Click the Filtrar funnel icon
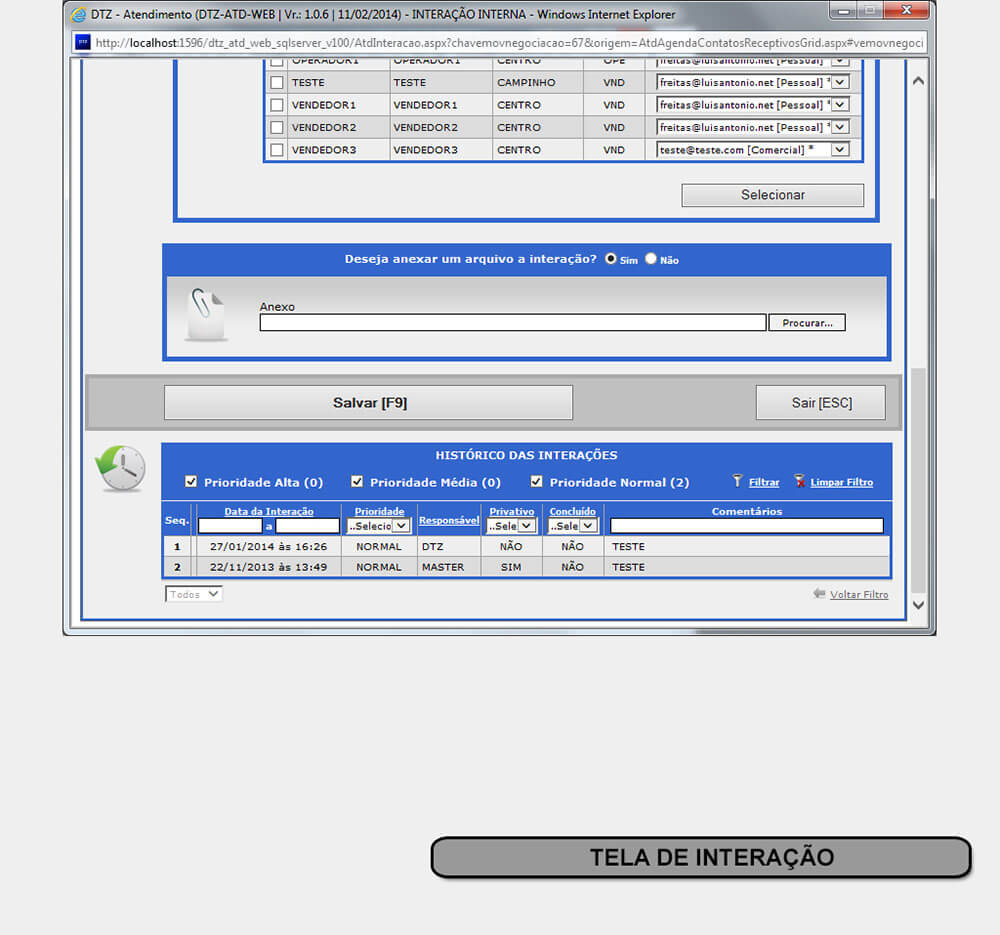Screen dimensions: 1000x935 (x=738, y=481)
